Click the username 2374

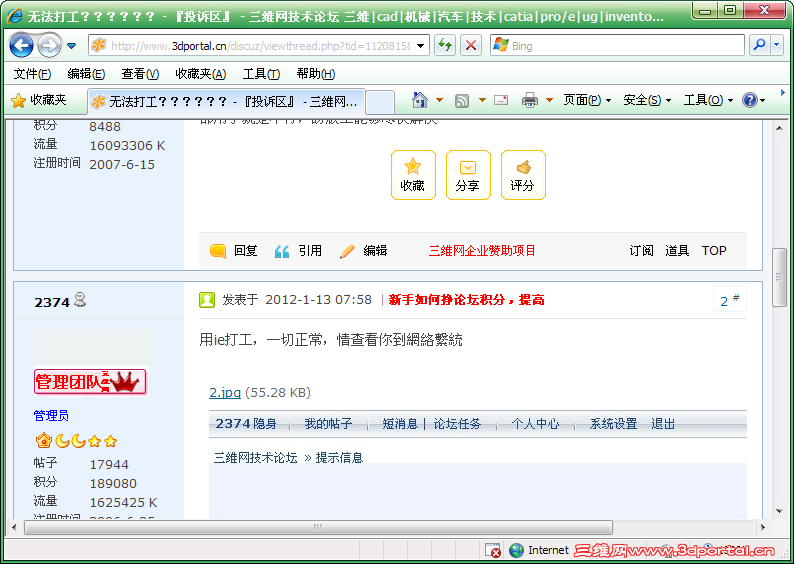coord(52,302)
